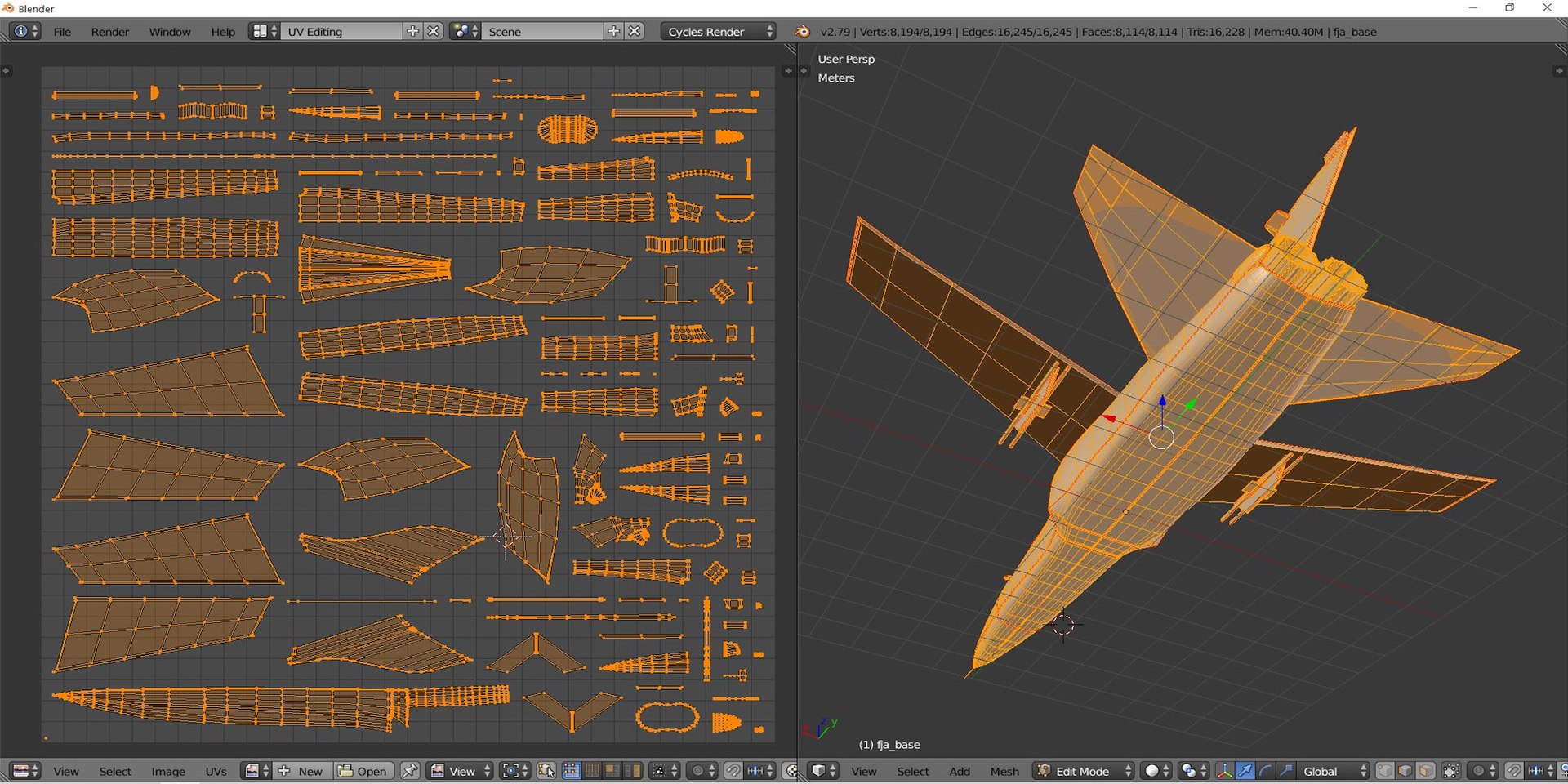Open the UV editor pivot point selector
The width and height of the screenshot is (1568, 784).
(x=514, y=771)
